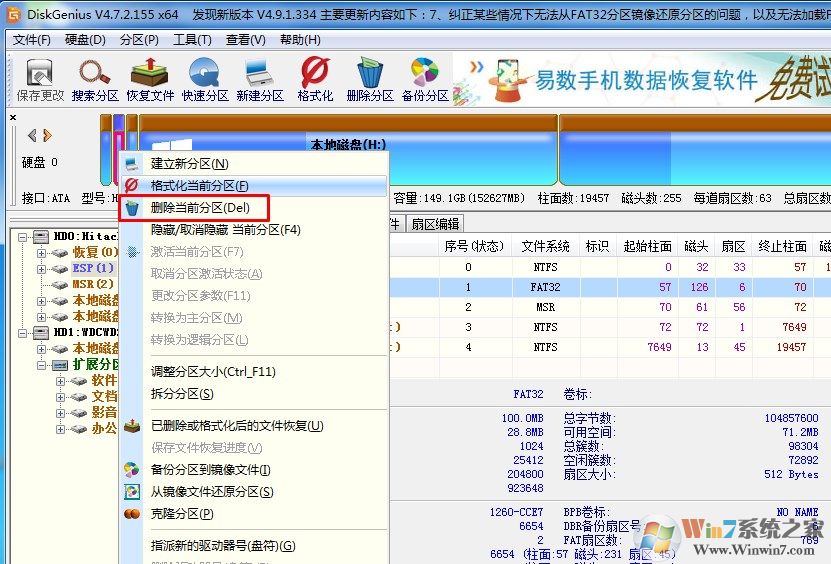Open Search Partitions (搜索分区) tool
The height and width of the screenshot is (564, 831).
click(96, 79)
